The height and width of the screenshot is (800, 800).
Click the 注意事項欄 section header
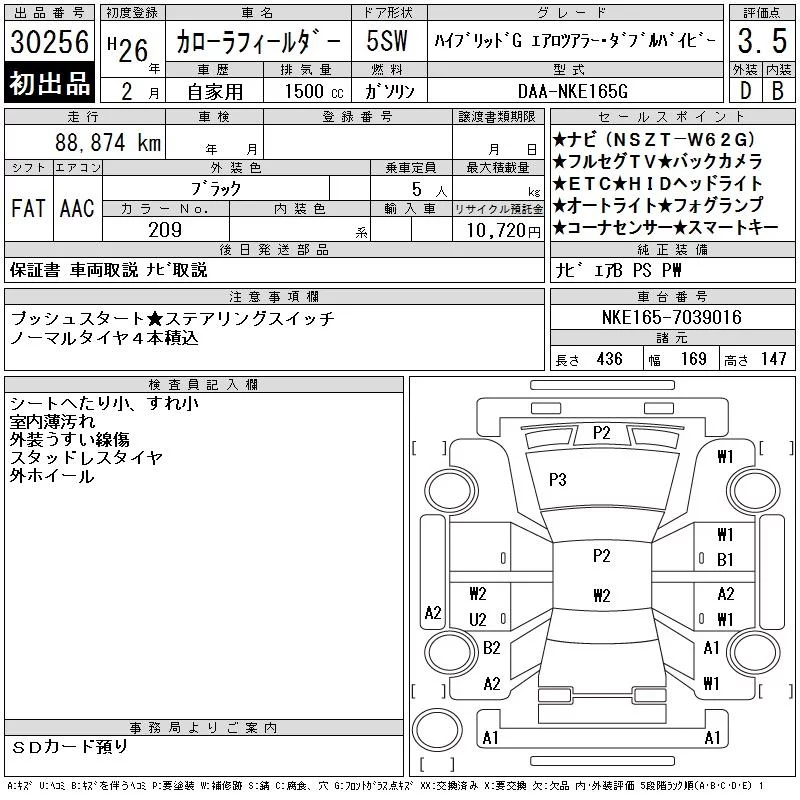pyautogui.click(x=274, y=296)
